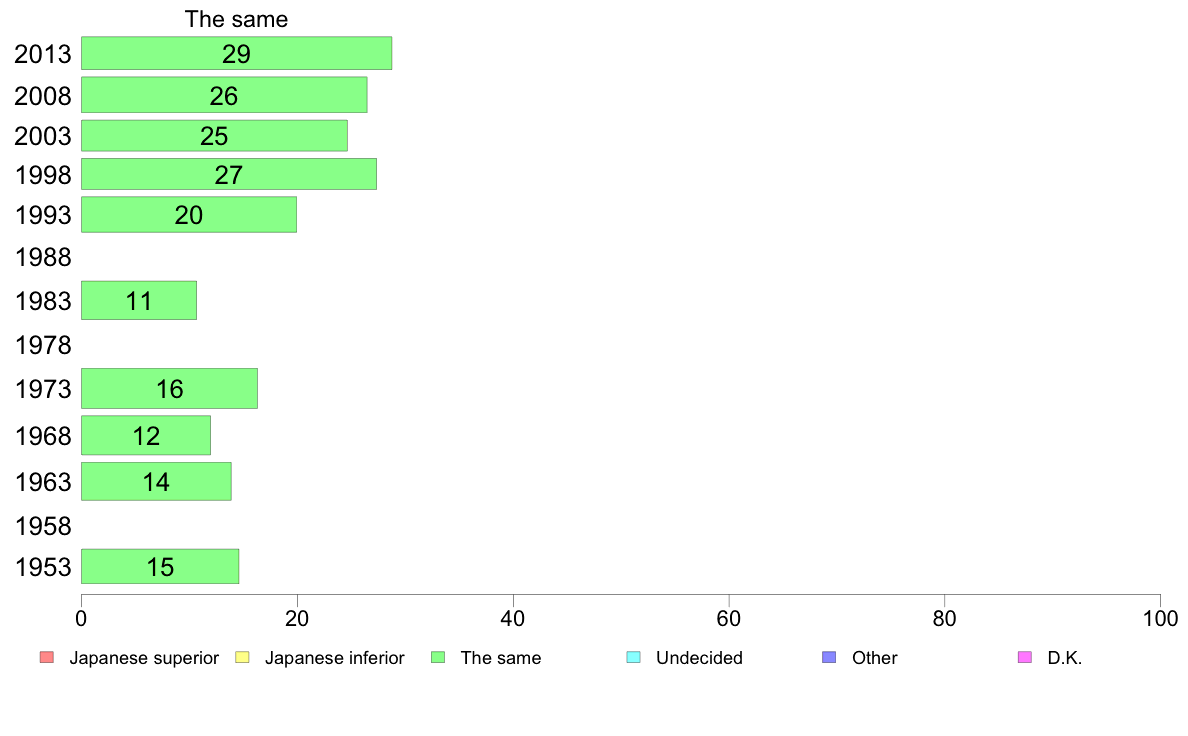Click the Japanese inferior yellow legend swatch

[x=242, y=657]
